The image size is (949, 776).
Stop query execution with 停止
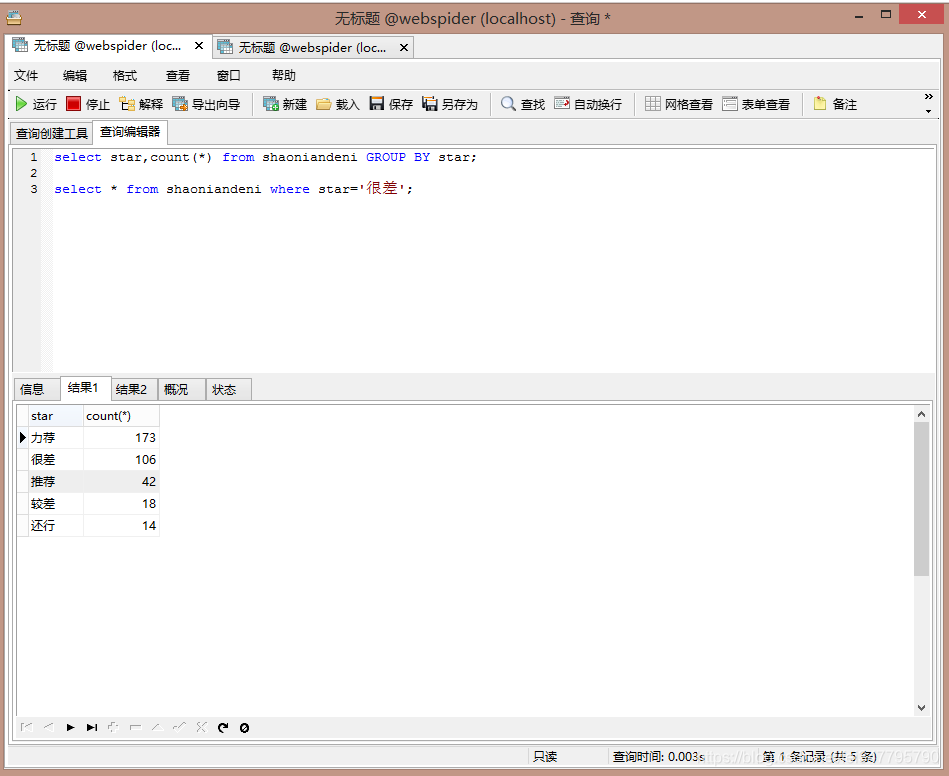coord(88,104)
